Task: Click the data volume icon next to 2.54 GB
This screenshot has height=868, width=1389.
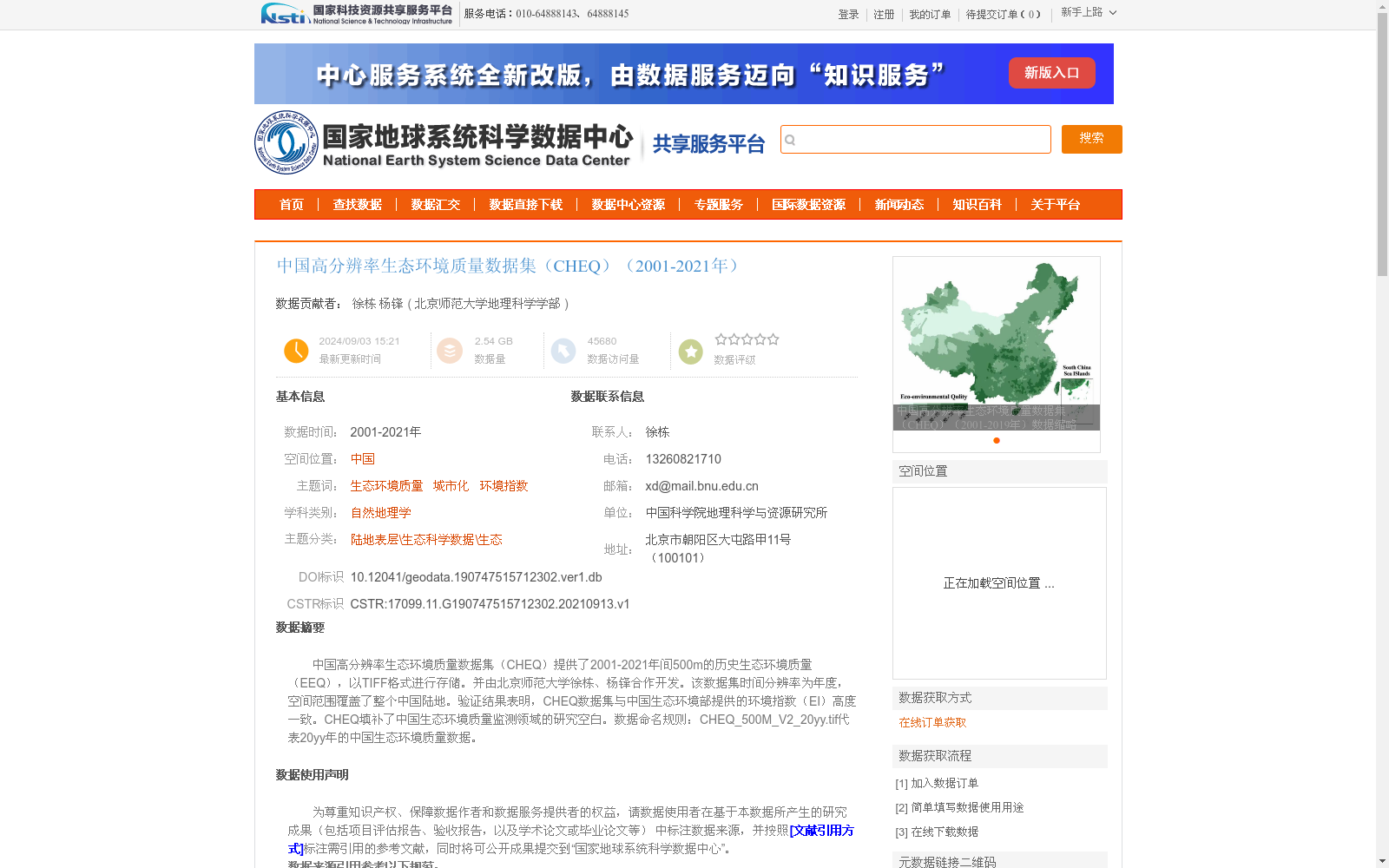Action: coord(450,351)
